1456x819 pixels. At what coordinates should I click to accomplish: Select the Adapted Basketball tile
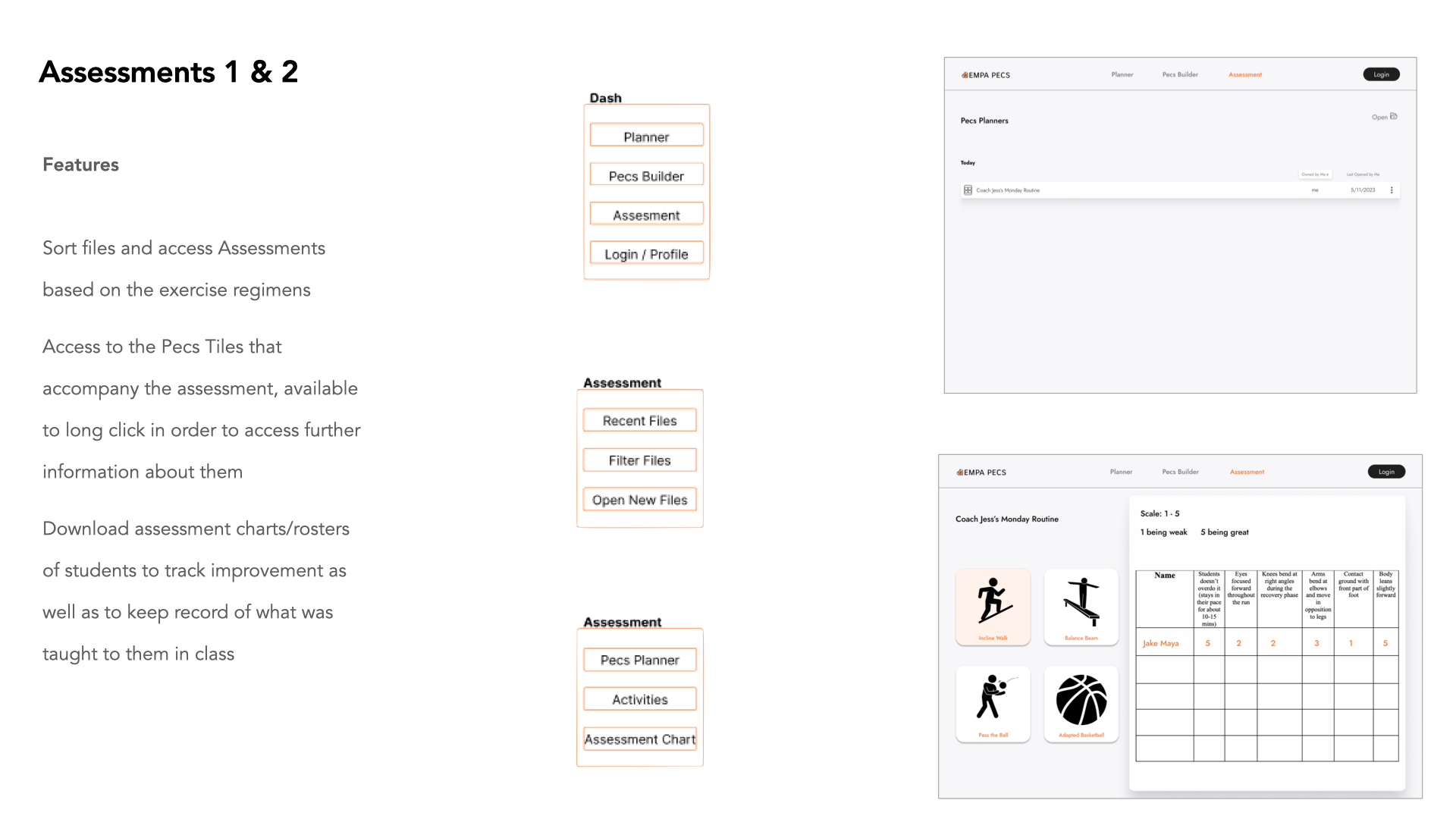pos(1081,703)
